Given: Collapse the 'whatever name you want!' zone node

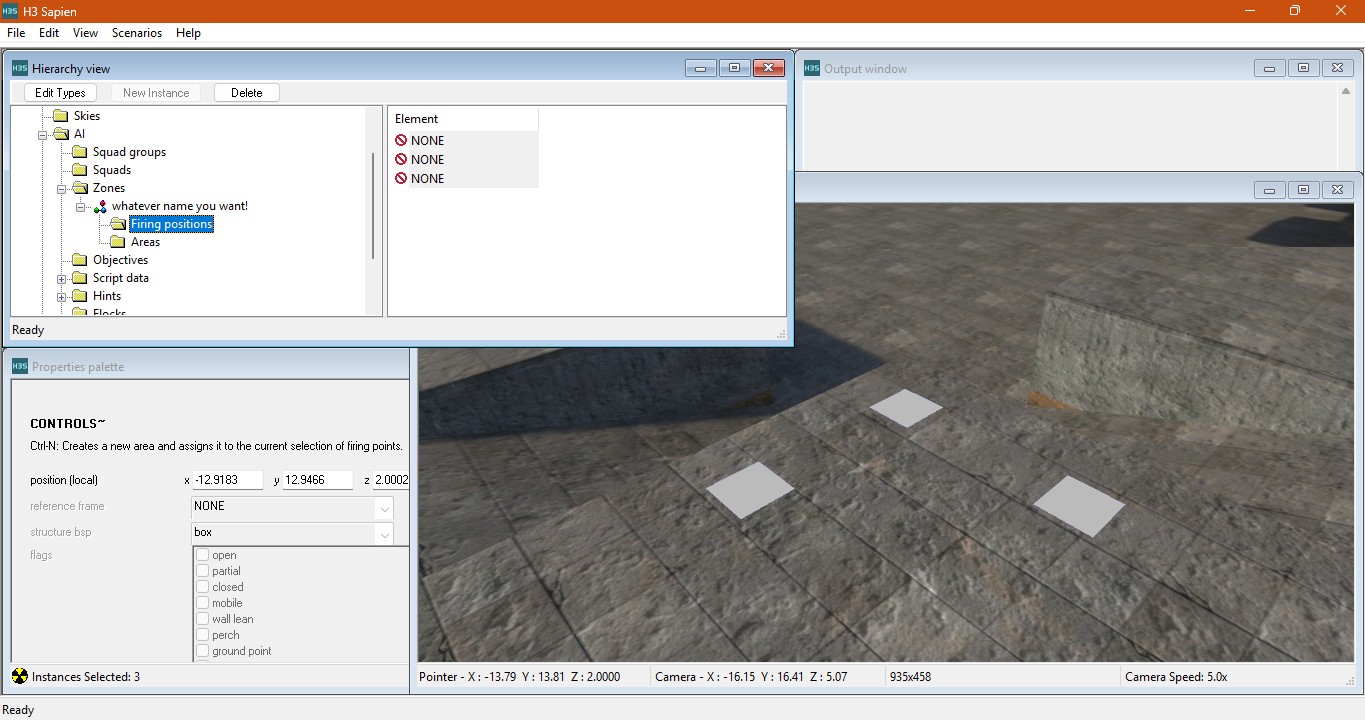Looking at the screenshot, I should (81, 206).
